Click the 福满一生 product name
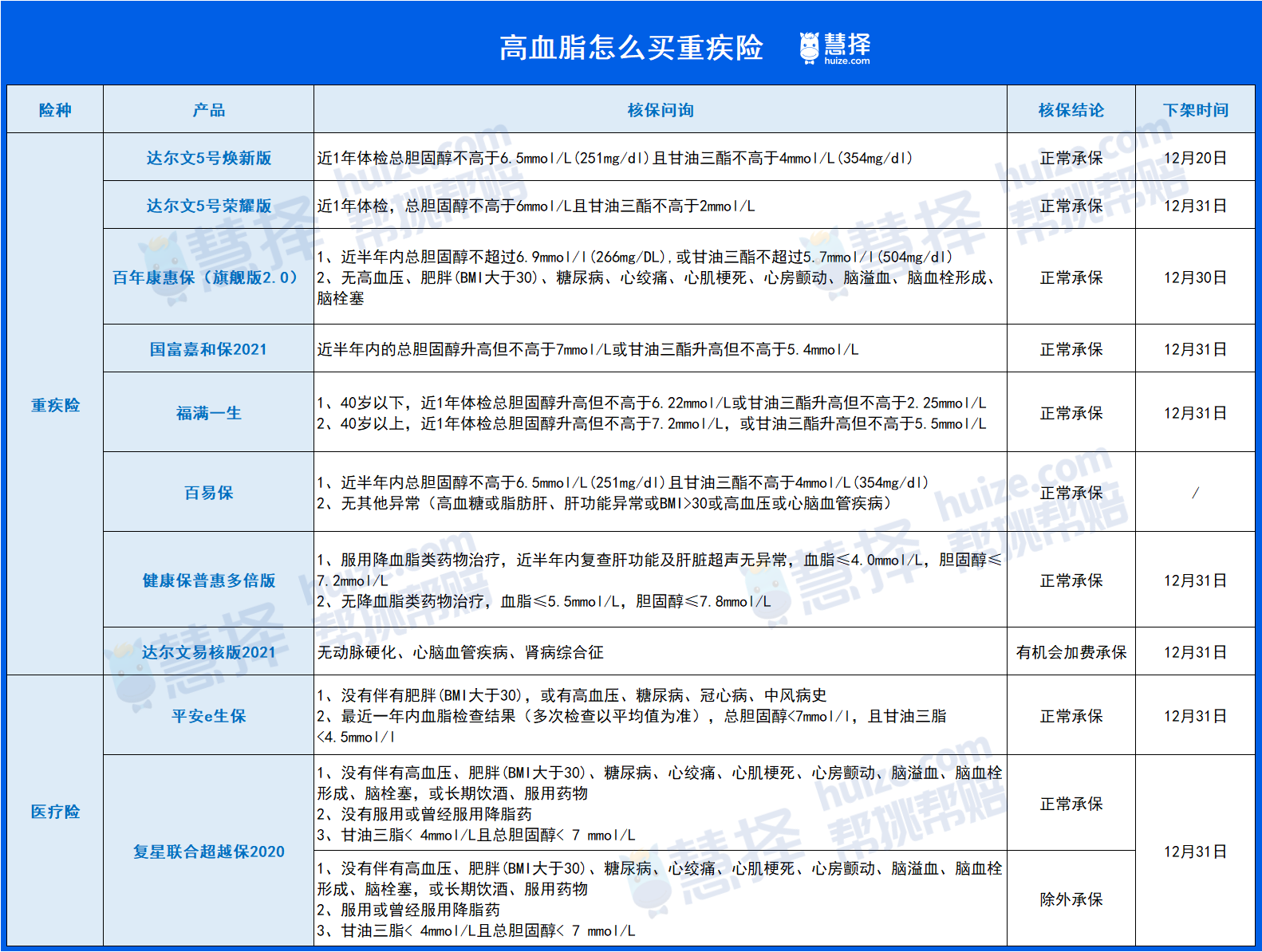Image resolution: width=1262 pixels, height=952 pixels. coord(208,413)
